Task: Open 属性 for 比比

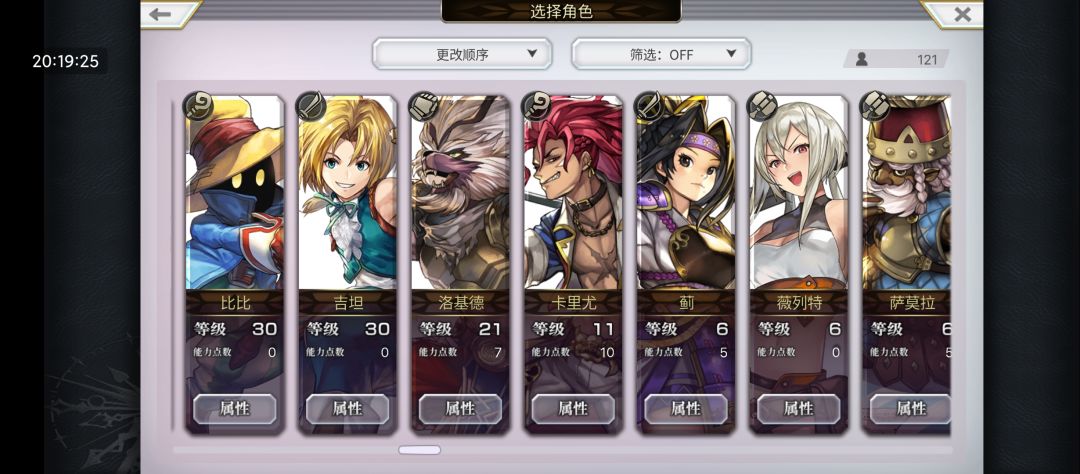Action: pos(234,409)
